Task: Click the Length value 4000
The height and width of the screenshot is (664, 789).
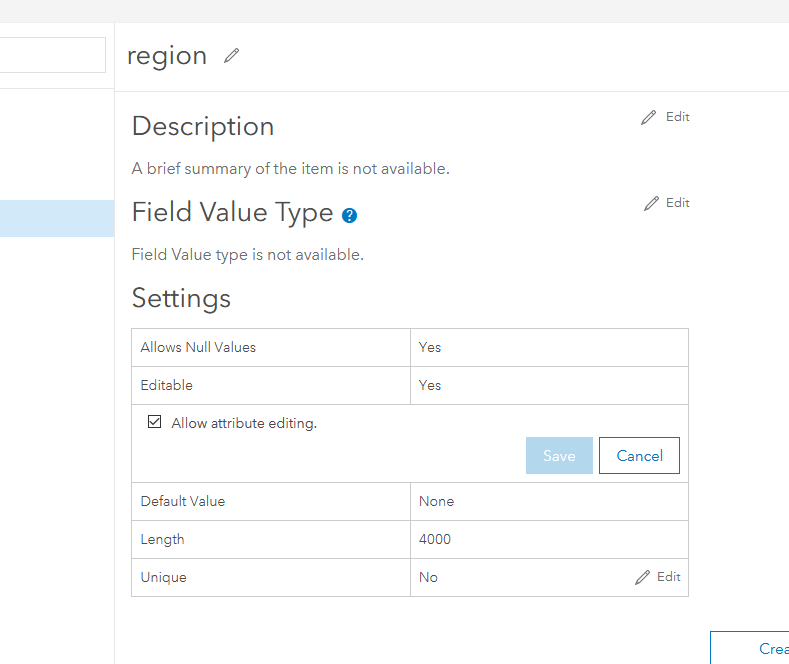Action: coord(435,539)
